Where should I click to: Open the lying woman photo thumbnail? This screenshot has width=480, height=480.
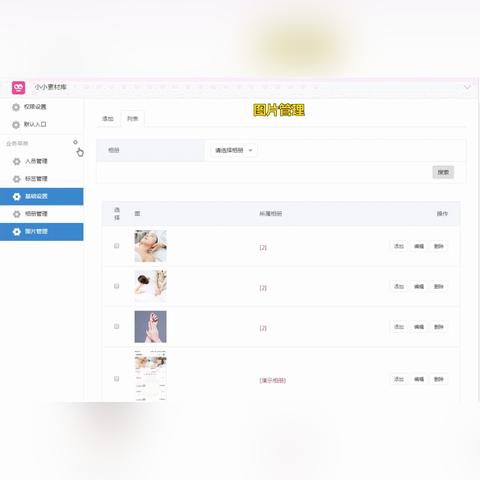(x=150, y=286)
